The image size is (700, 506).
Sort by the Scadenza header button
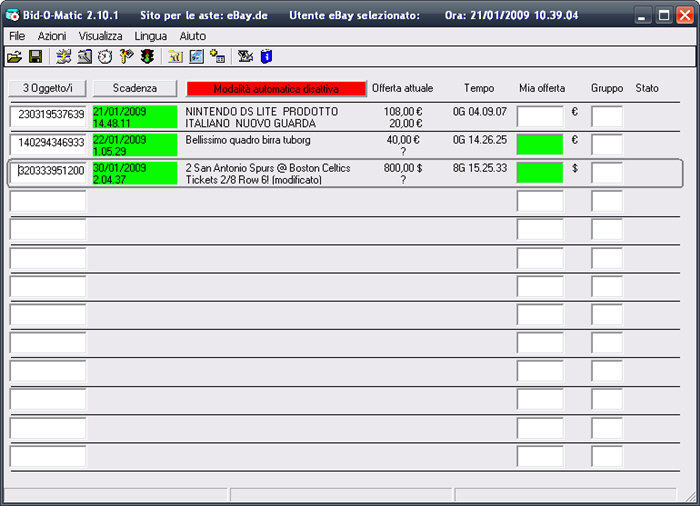point(135,88)
